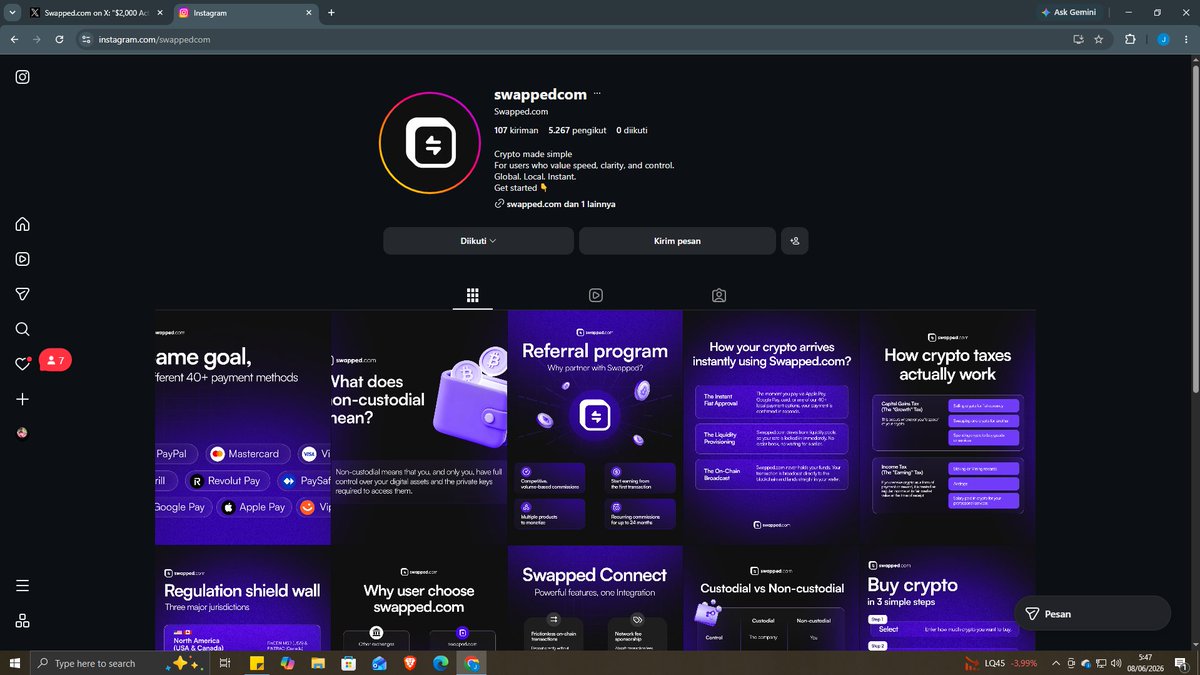This screenshot has width=1200, height=675.
Task: Open the Swapped Connect post
Action: (x=595, y=598)
